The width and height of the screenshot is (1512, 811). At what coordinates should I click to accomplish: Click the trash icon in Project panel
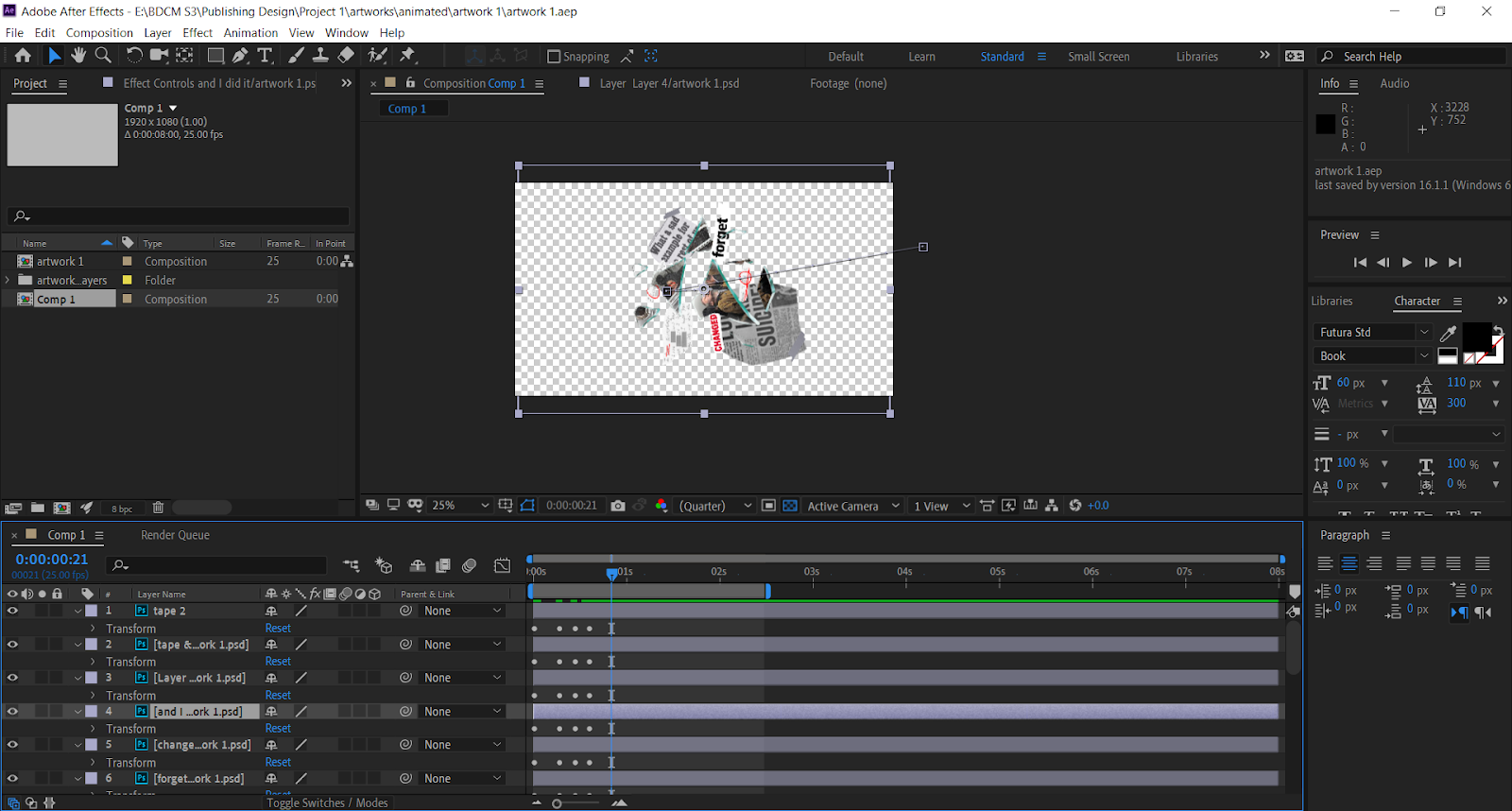coord(158,508)
